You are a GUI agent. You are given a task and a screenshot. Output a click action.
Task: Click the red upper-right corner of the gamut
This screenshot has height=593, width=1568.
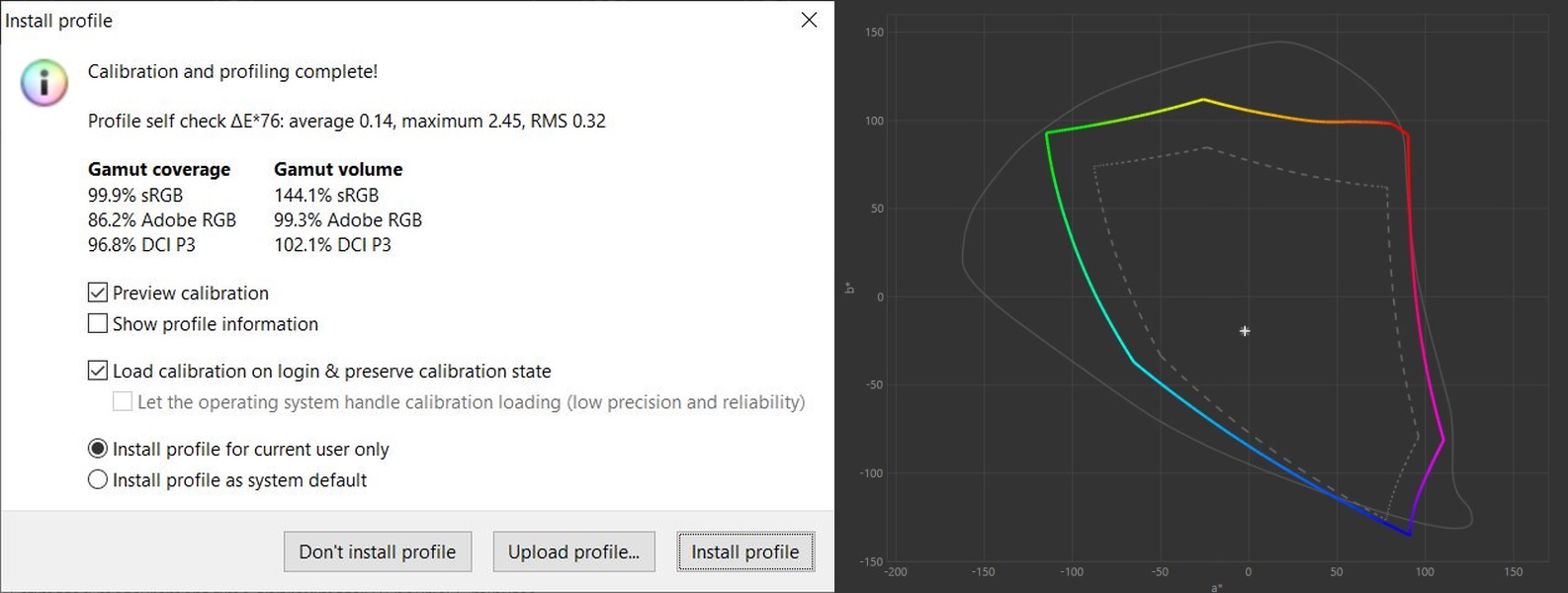(1404, 131)
